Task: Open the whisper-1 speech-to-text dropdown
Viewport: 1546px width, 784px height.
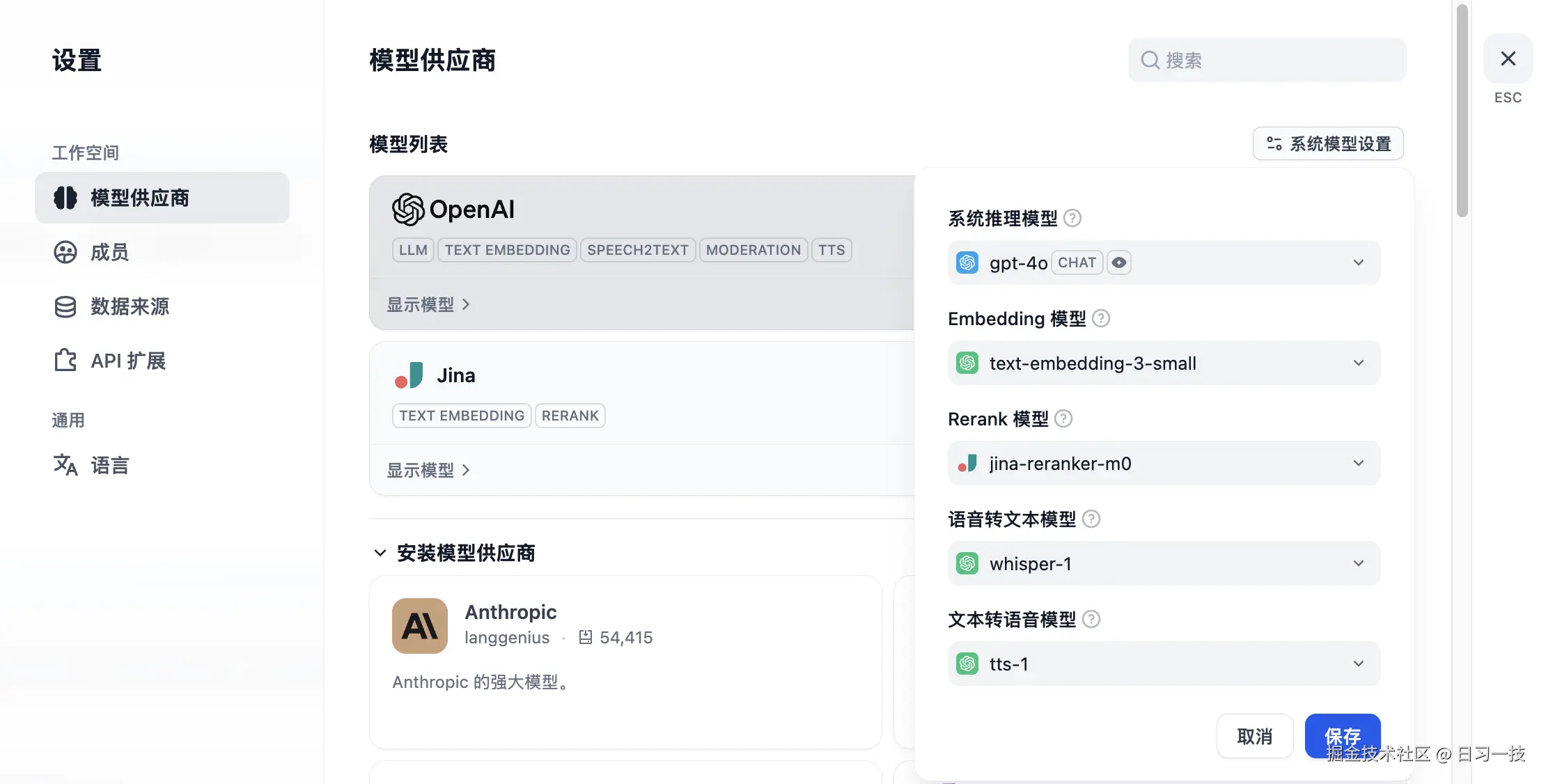Action: coord(1163,564)
